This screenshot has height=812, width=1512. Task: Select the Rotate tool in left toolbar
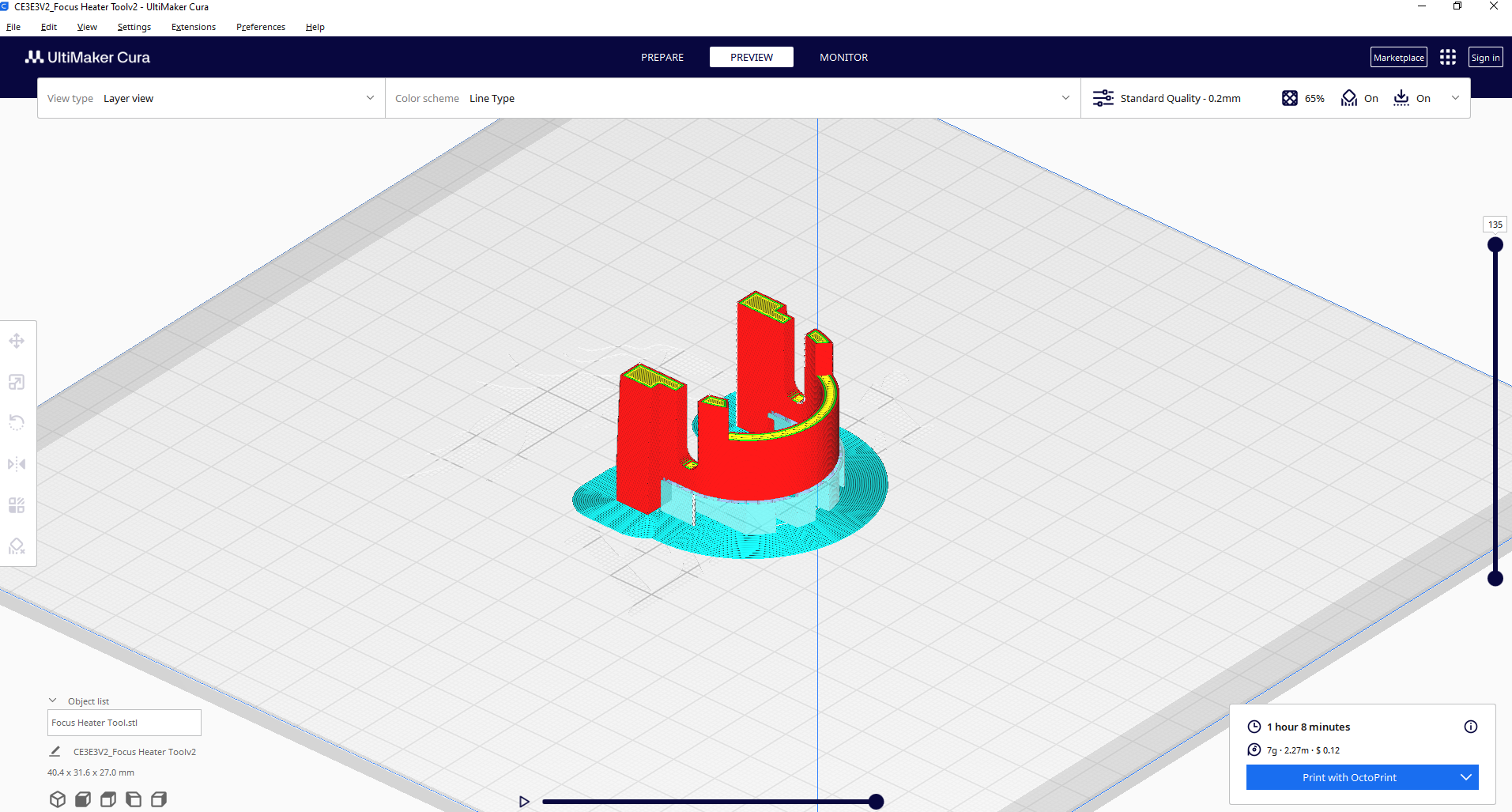point(17,423)
